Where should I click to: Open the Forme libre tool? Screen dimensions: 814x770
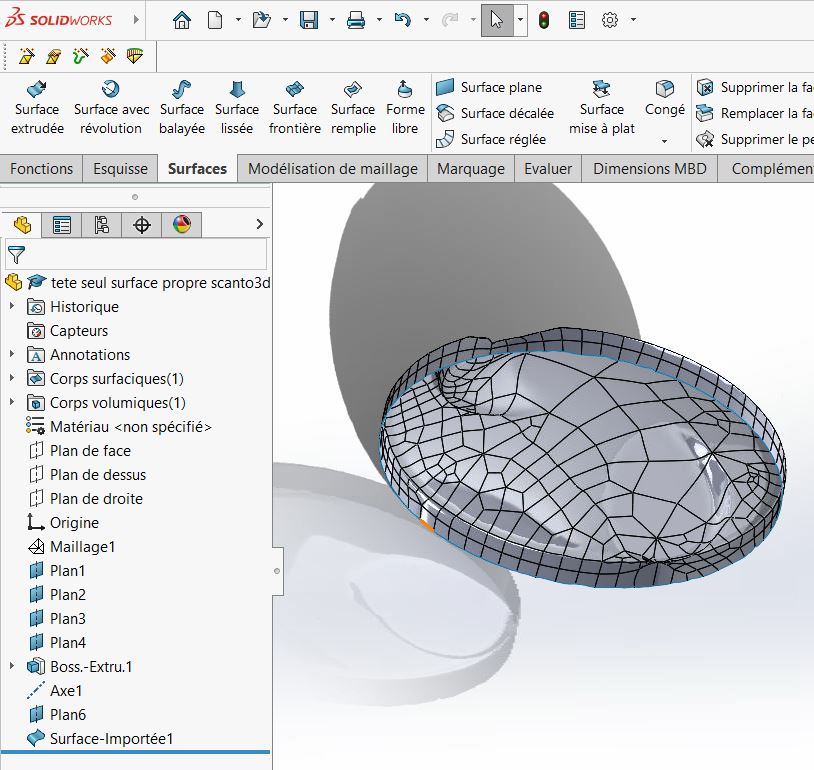(405, 108)
